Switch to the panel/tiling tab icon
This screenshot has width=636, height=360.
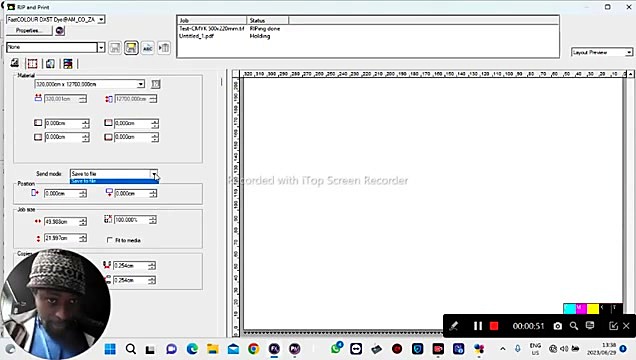[x=32, y=63]
